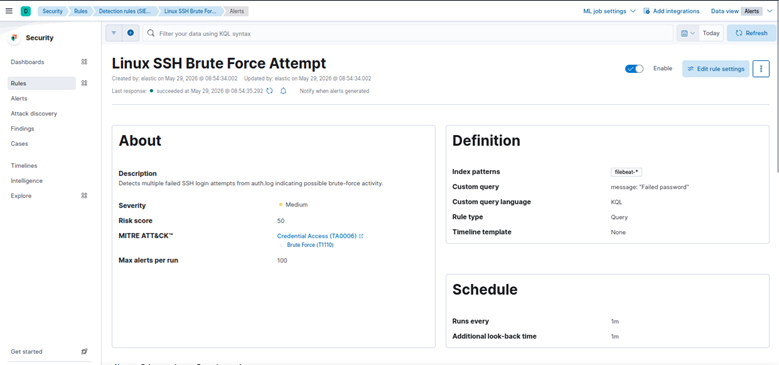The height and width of the screenshot is (365, 779).
Task: Click Add integrations icon
Action: (646, 11)
